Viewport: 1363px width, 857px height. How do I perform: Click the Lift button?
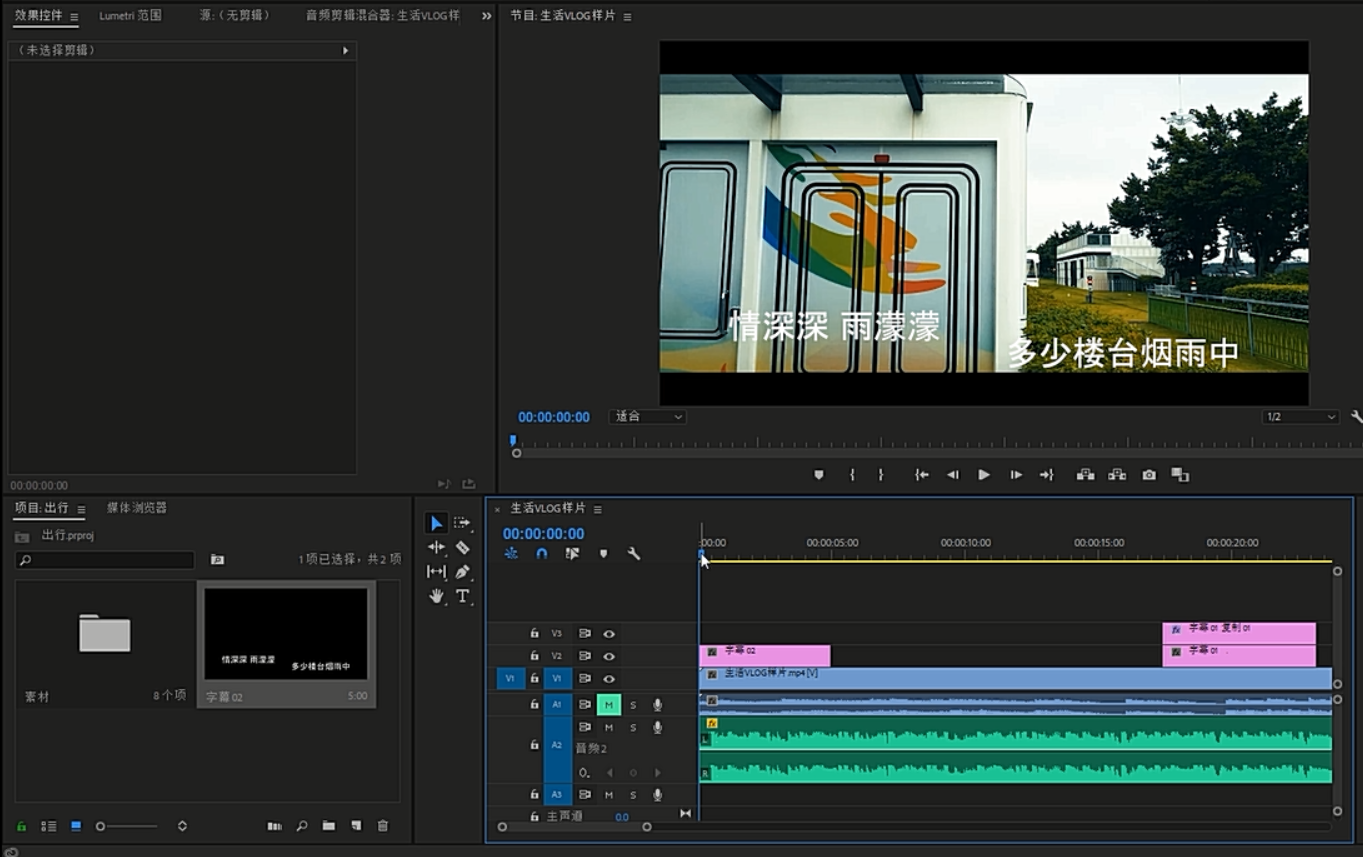coord(1085,475)
